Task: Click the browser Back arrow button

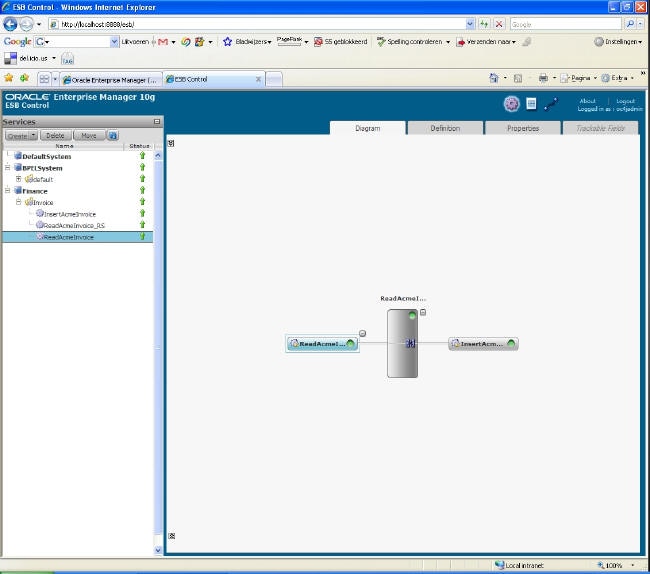Action: [10, 24]
